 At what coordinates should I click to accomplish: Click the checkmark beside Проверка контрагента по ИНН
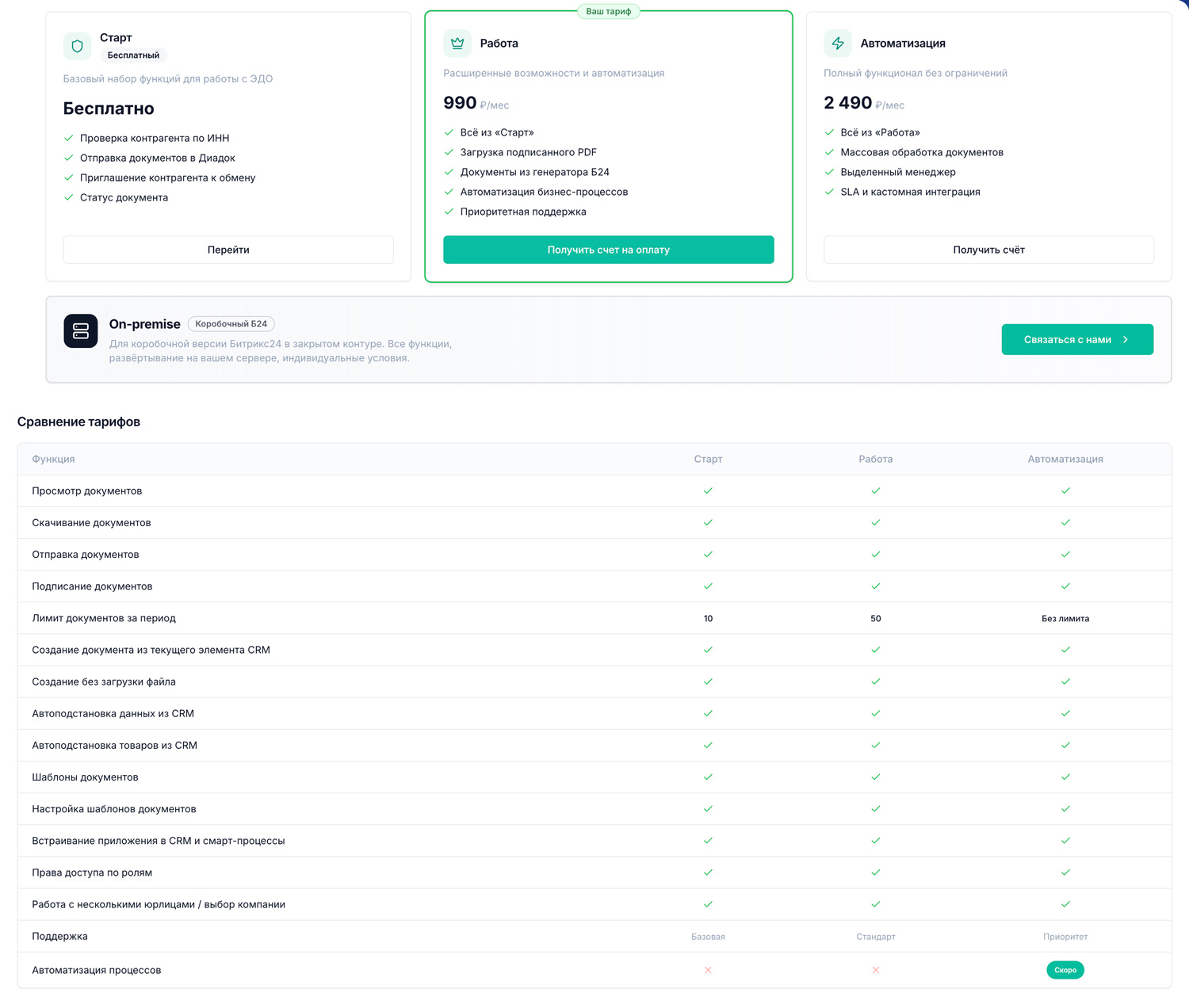[x=69, y=138]
